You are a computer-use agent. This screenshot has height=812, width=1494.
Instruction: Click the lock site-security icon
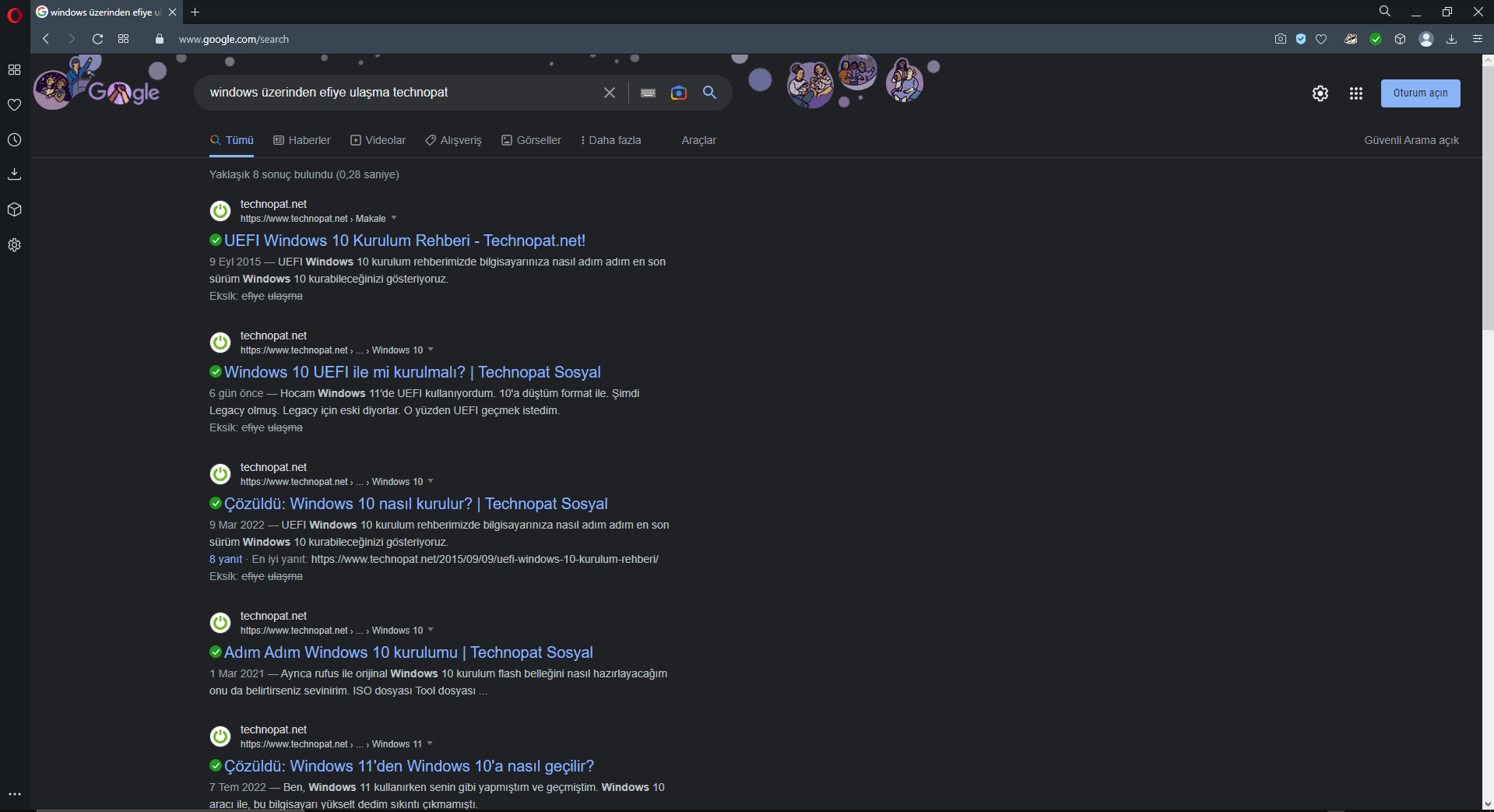coord(160,39)
